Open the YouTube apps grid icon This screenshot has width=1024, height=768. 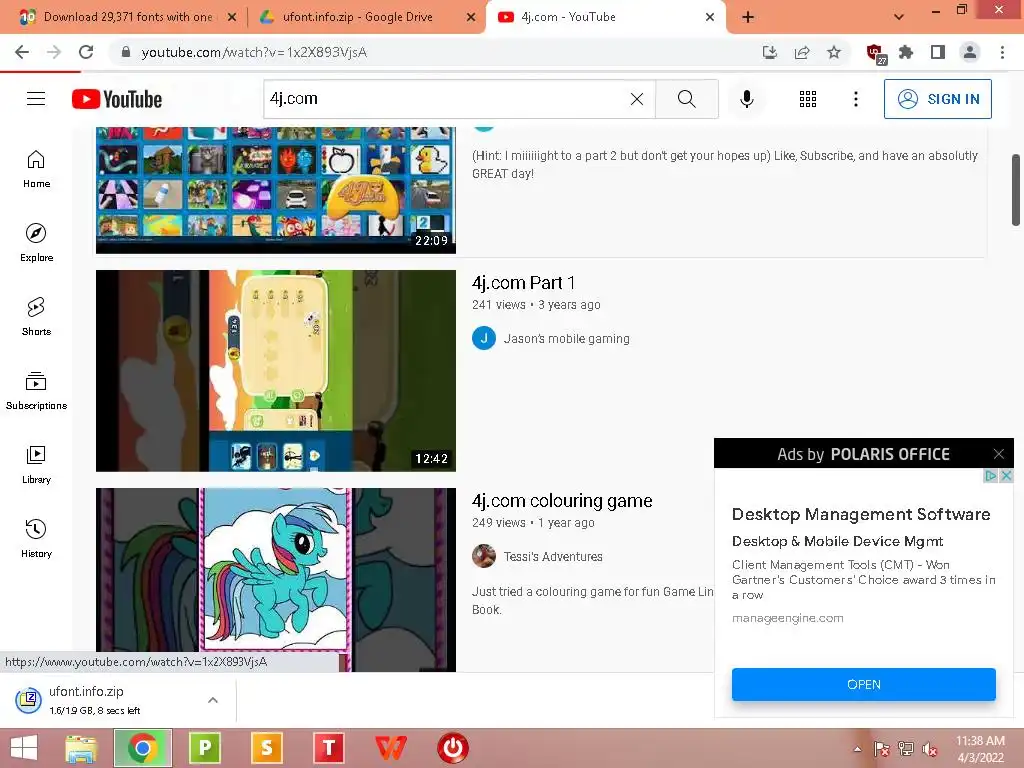(x=808, y=99)
